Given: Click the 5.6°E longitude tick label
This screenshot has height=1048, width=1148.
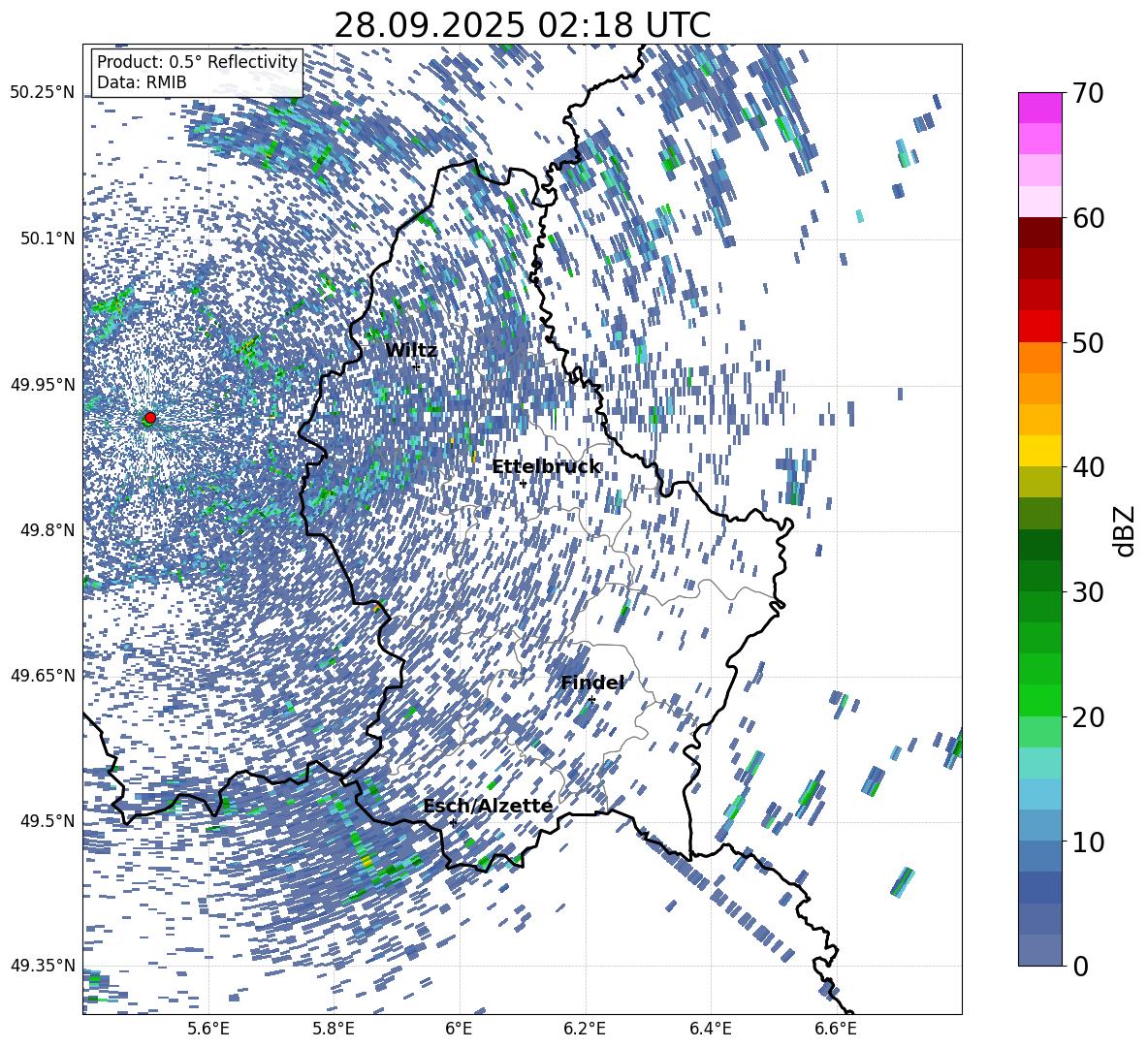Looking at the screenshot, I should [208, 1029].
